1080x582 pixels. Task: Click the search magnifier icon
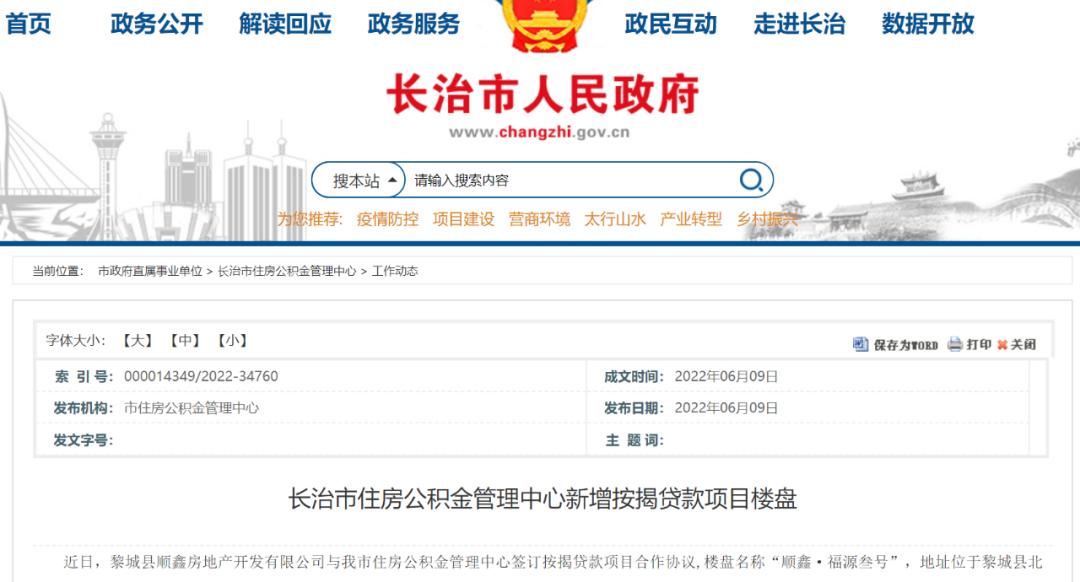[x=749, y=180]
